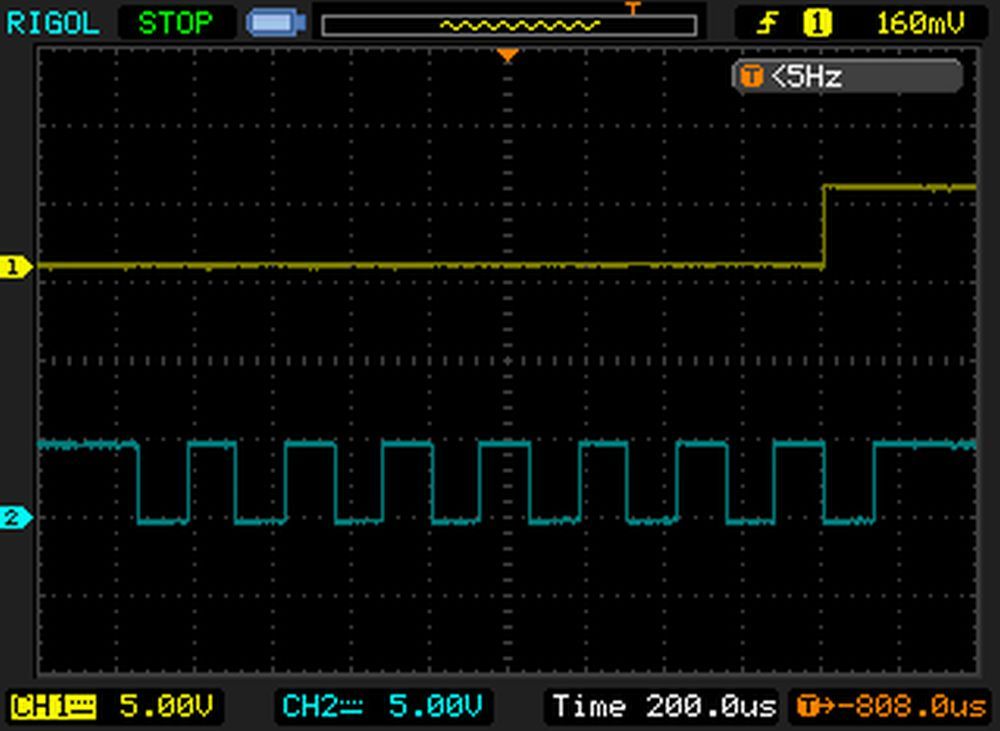Click the orange trigger position triangle on grid
1000x731 pixels.
pos(508,56)
